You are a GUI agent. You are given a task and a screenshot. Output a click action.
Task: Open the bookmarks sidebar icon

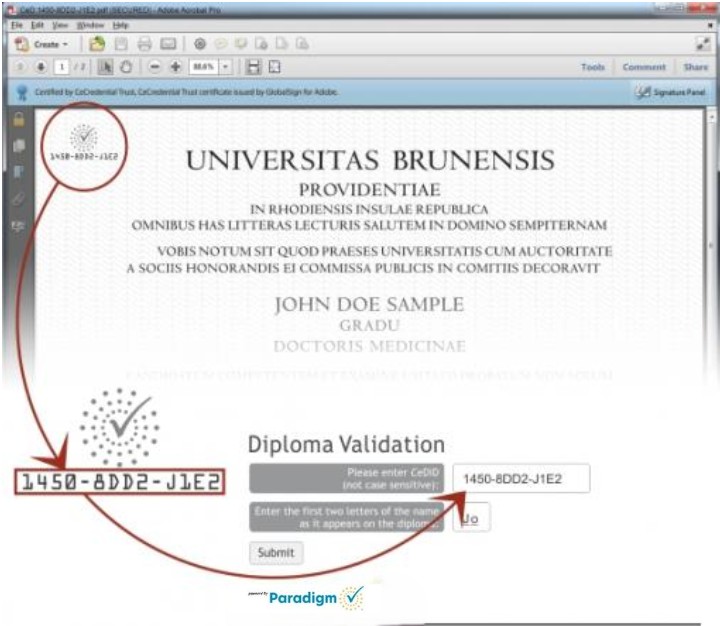click(19, 172)
